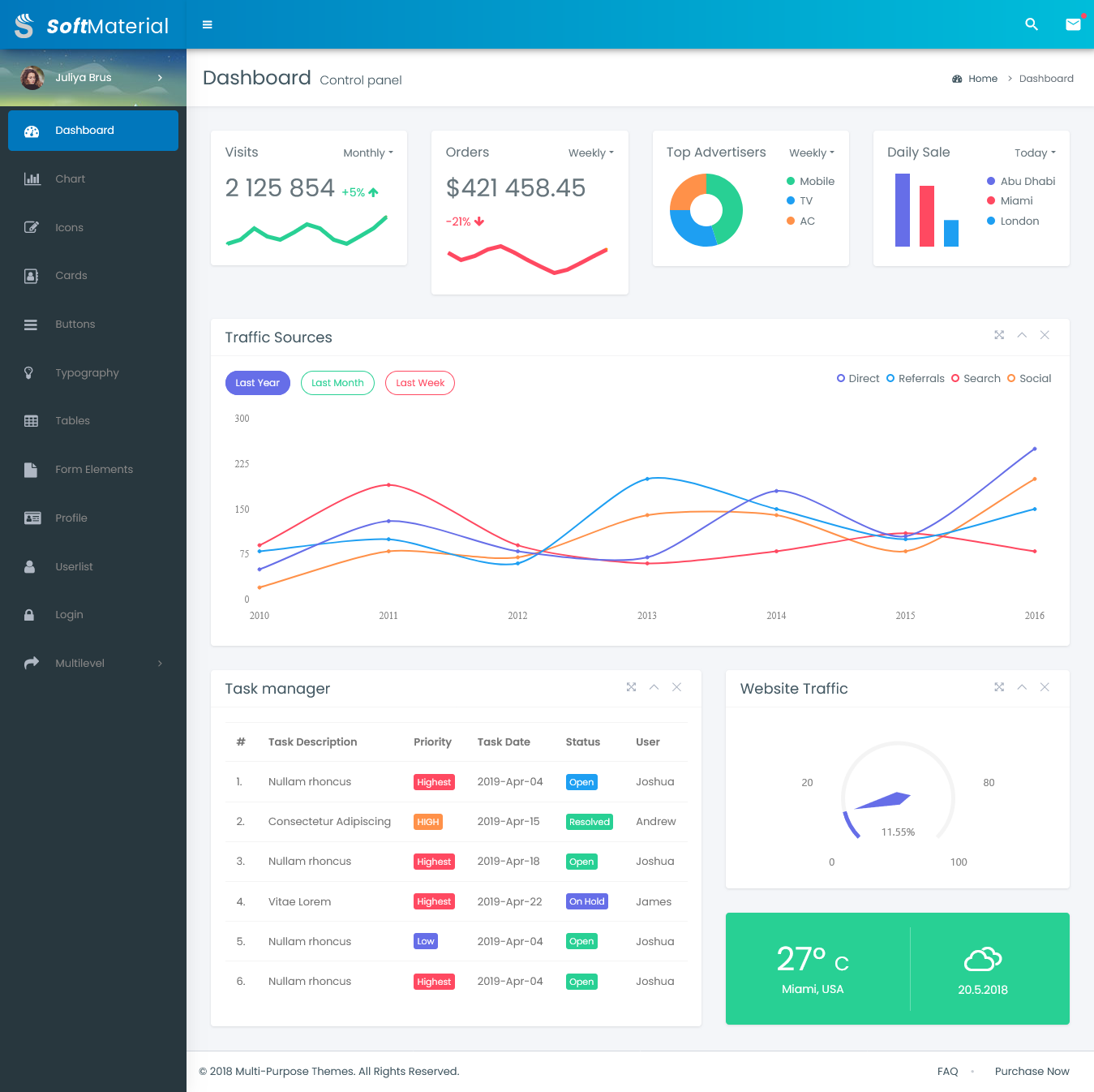Maximize the Task manager panel
Viewport: 1094px width, 1092px height.
(x=631, y=687)
